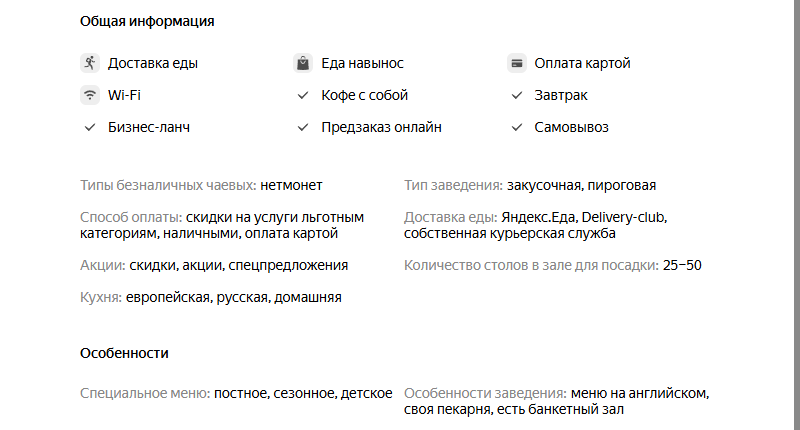Screen dimensions: 800x430
Task: Click the food delivery running-man icon
Action: coord(90,63)
